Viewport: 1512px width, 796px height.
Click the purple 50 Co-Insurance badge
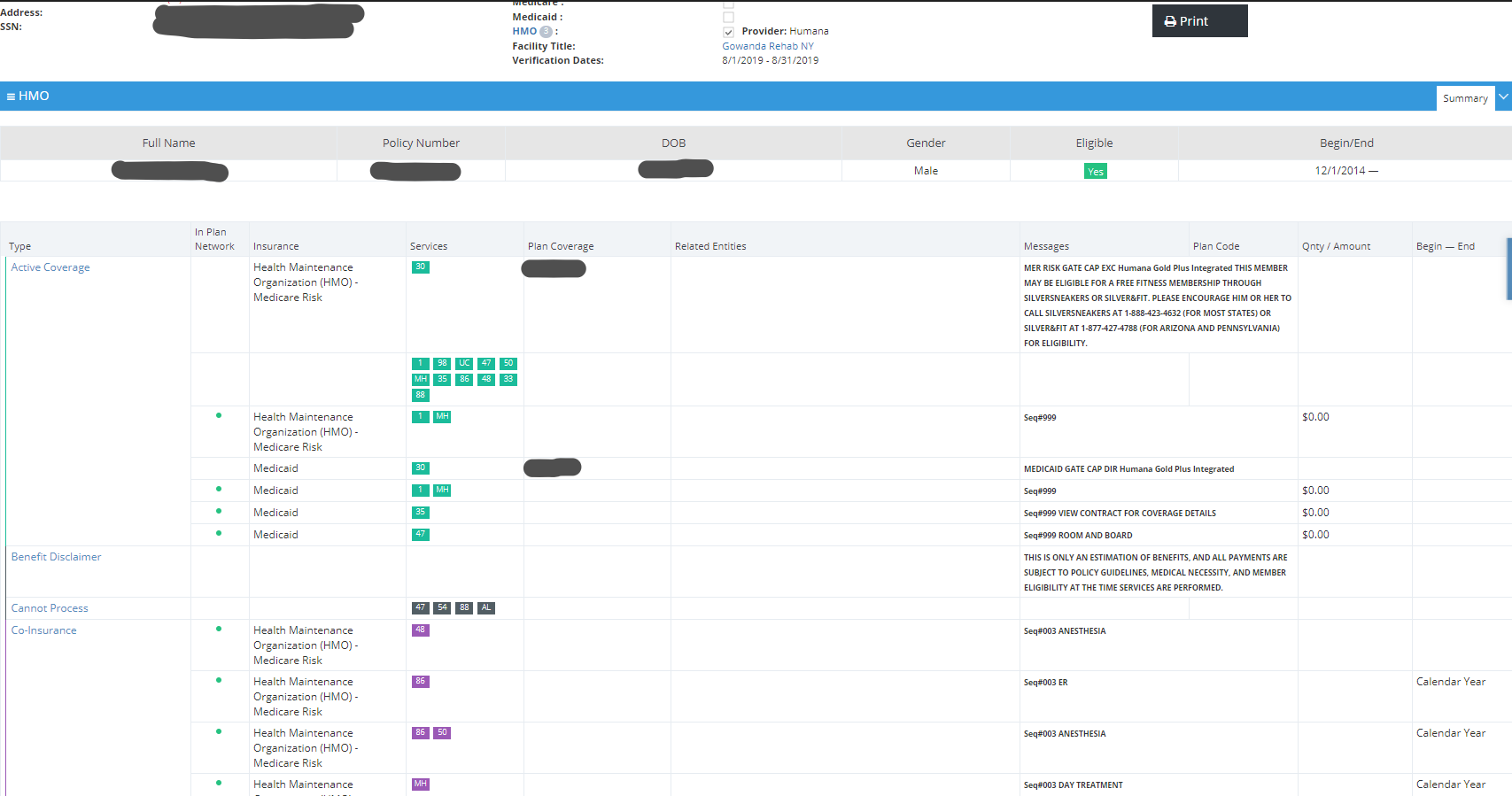coord(442,732)
